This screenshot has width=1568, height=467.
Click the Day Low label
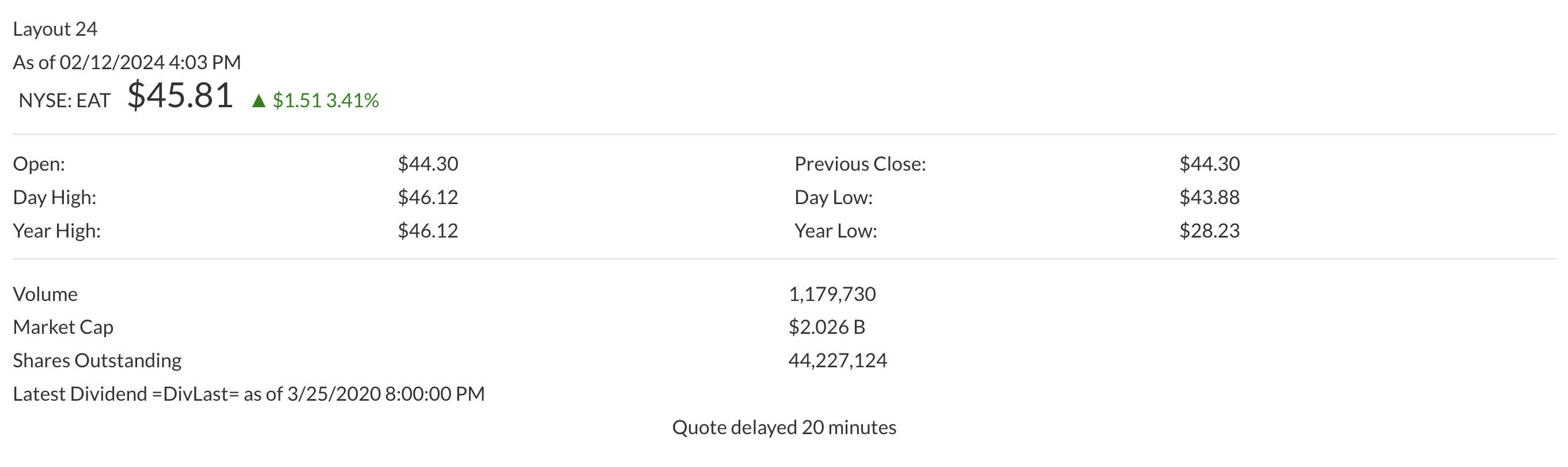point(834,197)
